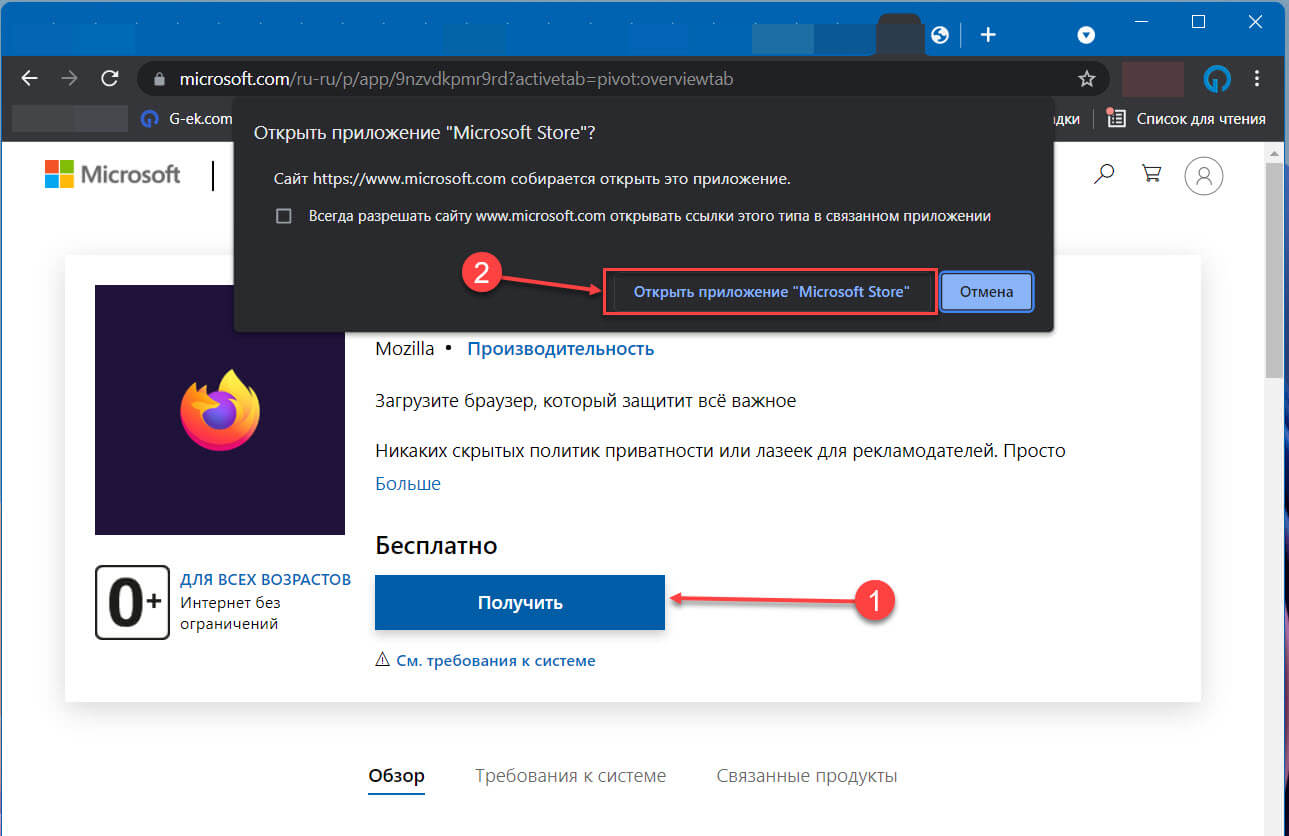Open the Производительность category link
The image size is (1289, 836).
click(x=561, y=348)
